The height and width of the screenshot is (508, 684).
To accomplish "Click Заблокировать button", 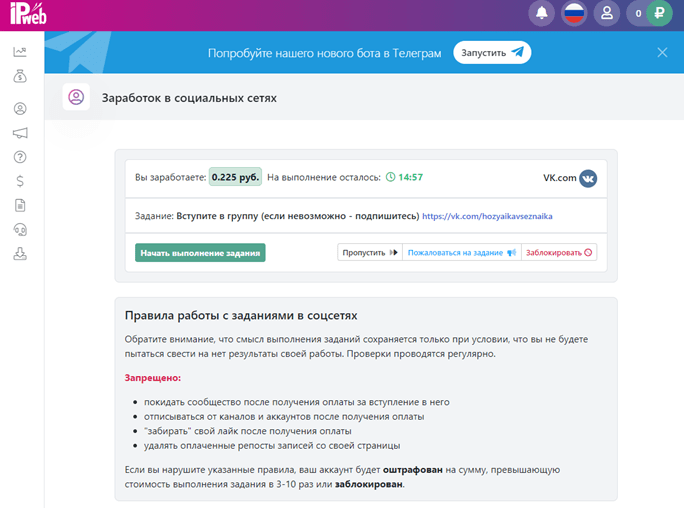I will click(x=559, y=252).
